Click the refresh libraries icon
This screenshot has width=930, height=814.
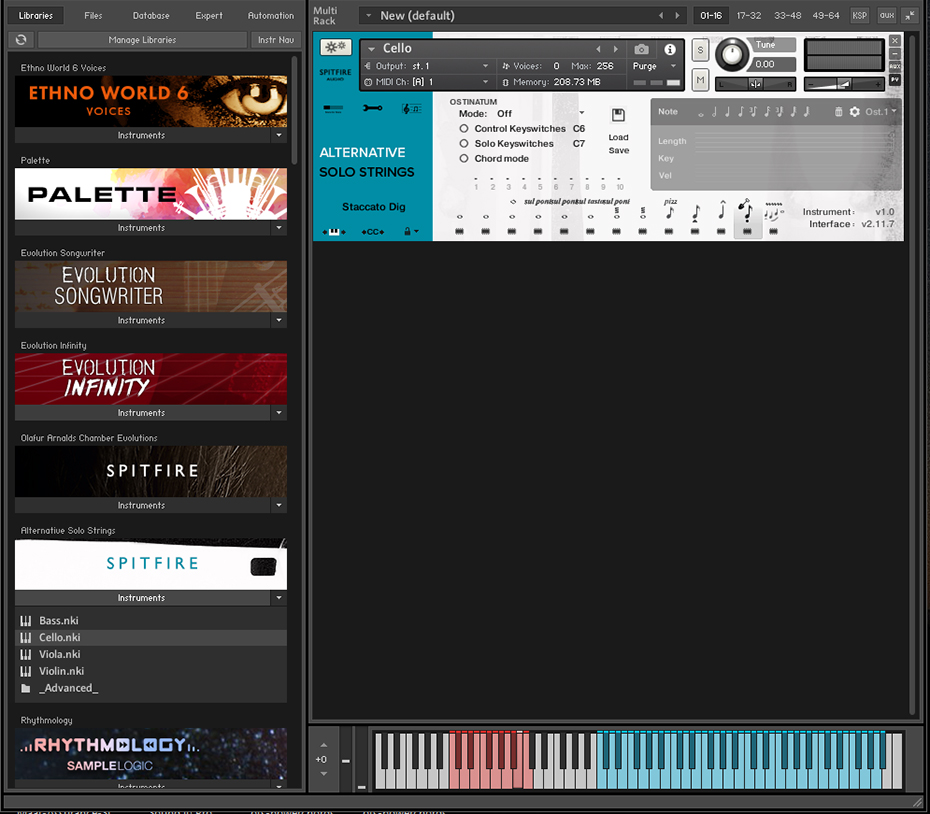[21, 40]
